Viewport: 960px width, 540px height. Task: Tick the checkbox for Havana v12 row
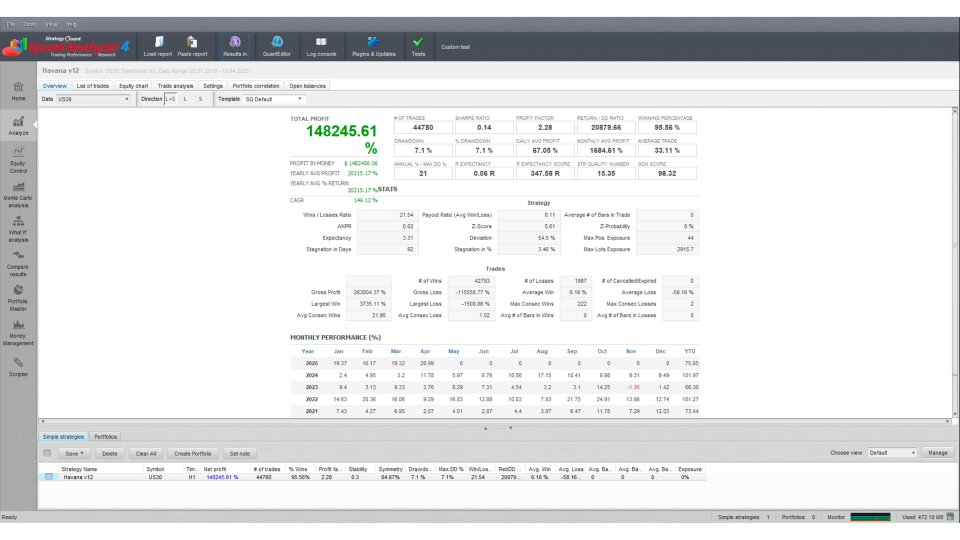[49, 477]
